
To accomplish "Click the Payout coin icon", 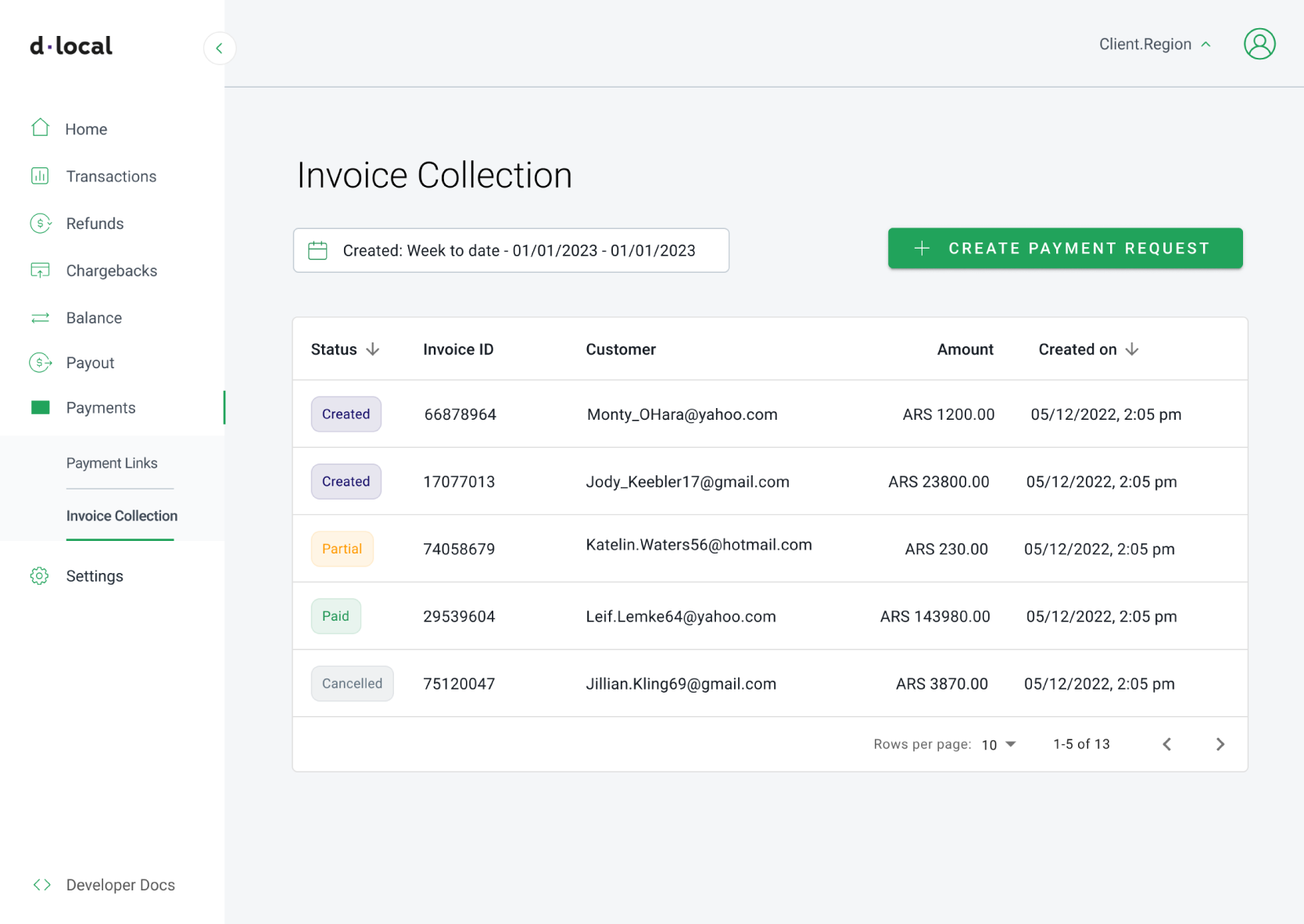I will 40,362.
